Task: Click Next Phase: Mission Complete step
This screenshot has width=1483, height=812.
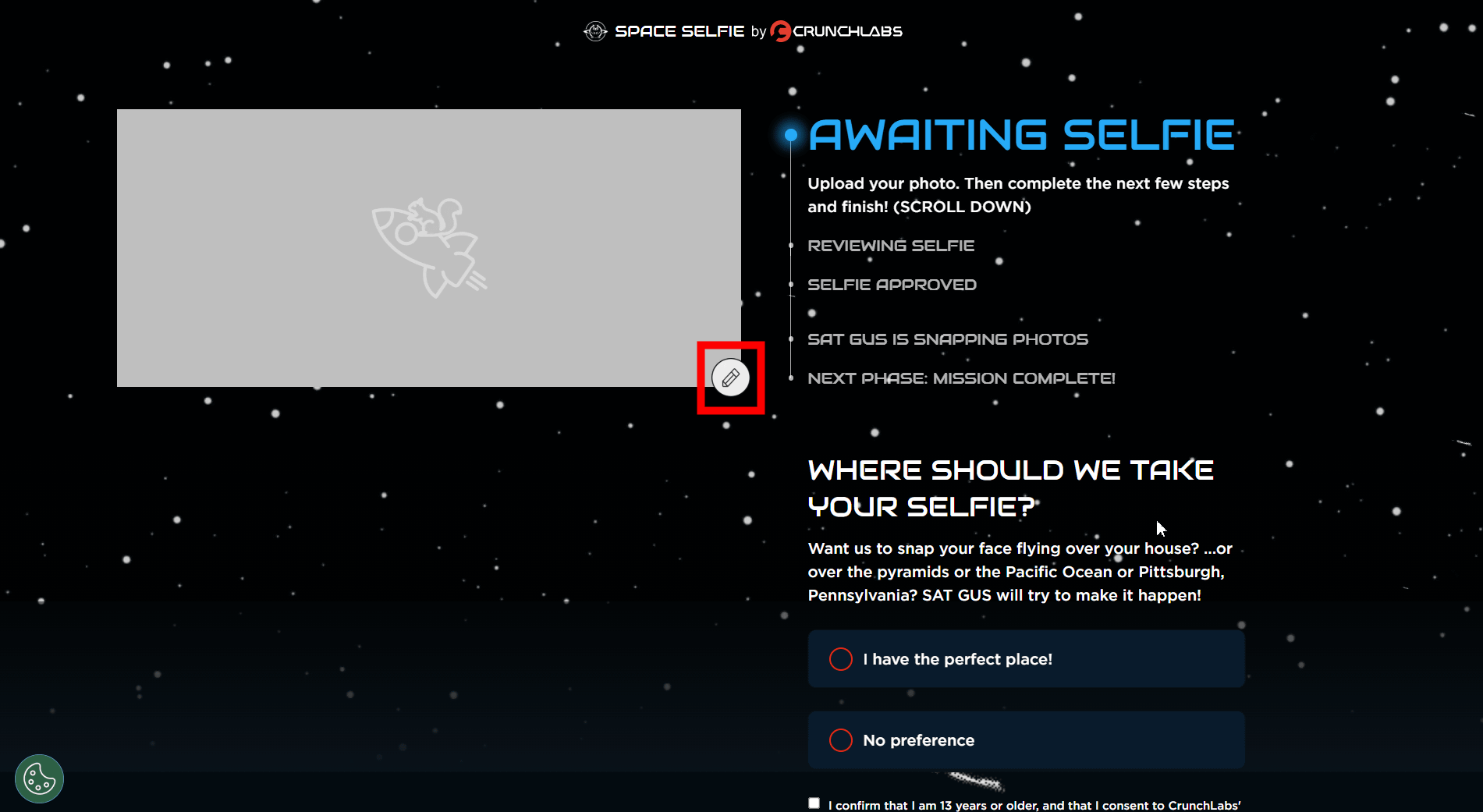Action: (961, 378)
